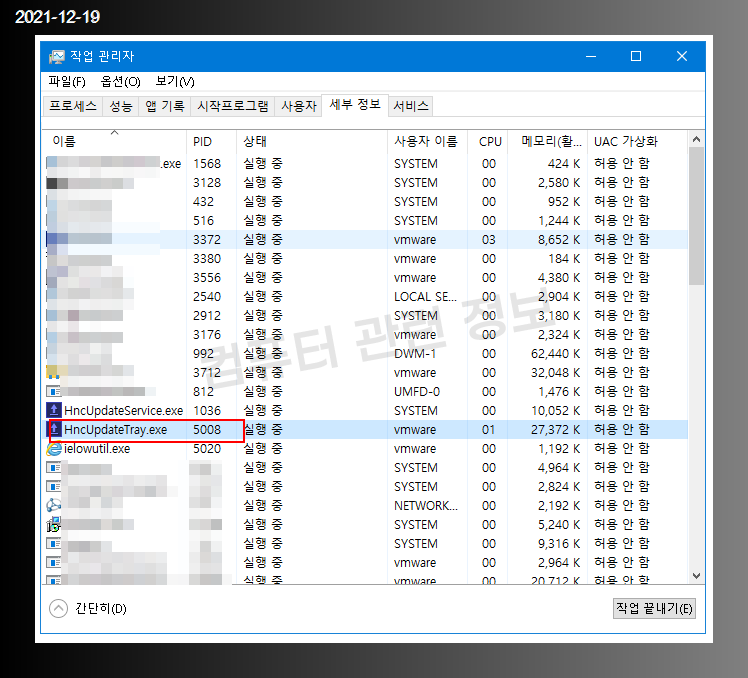Switch to the 사용자 tab
Viewport: 748px width, 678px height.
click(x=299, y=106)
